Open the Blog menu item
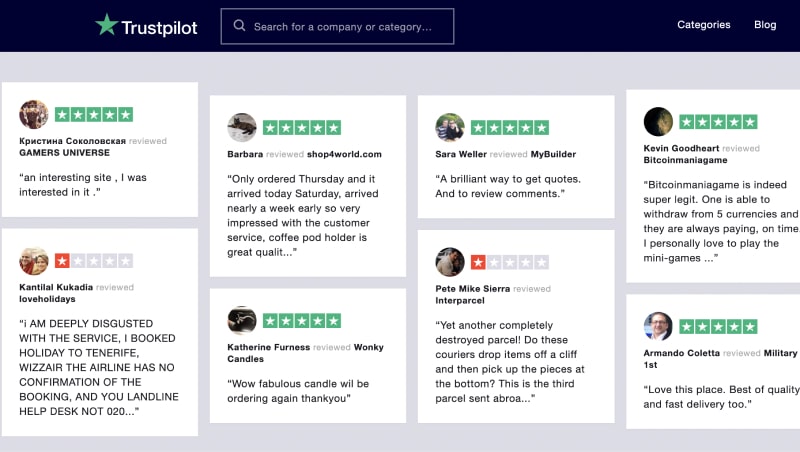 [x=765, y=25]
